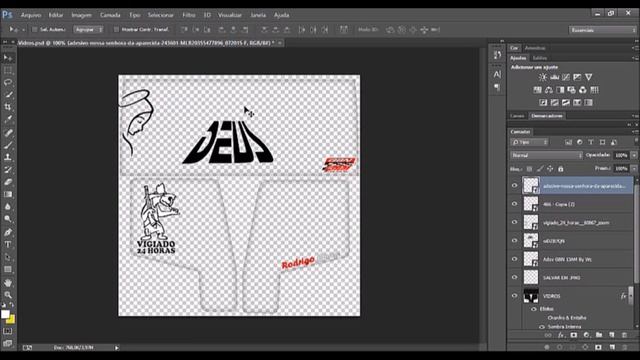This screenshot has height=360, width=640.
Task: Select the Rectangular Marquee tool
Action: [8, 70]
